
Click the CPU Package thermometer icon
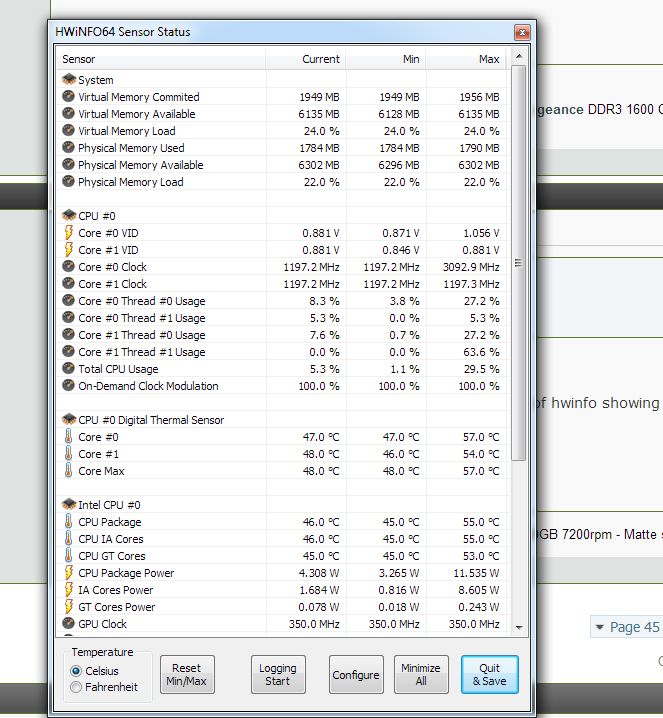[x=68, y=522]
